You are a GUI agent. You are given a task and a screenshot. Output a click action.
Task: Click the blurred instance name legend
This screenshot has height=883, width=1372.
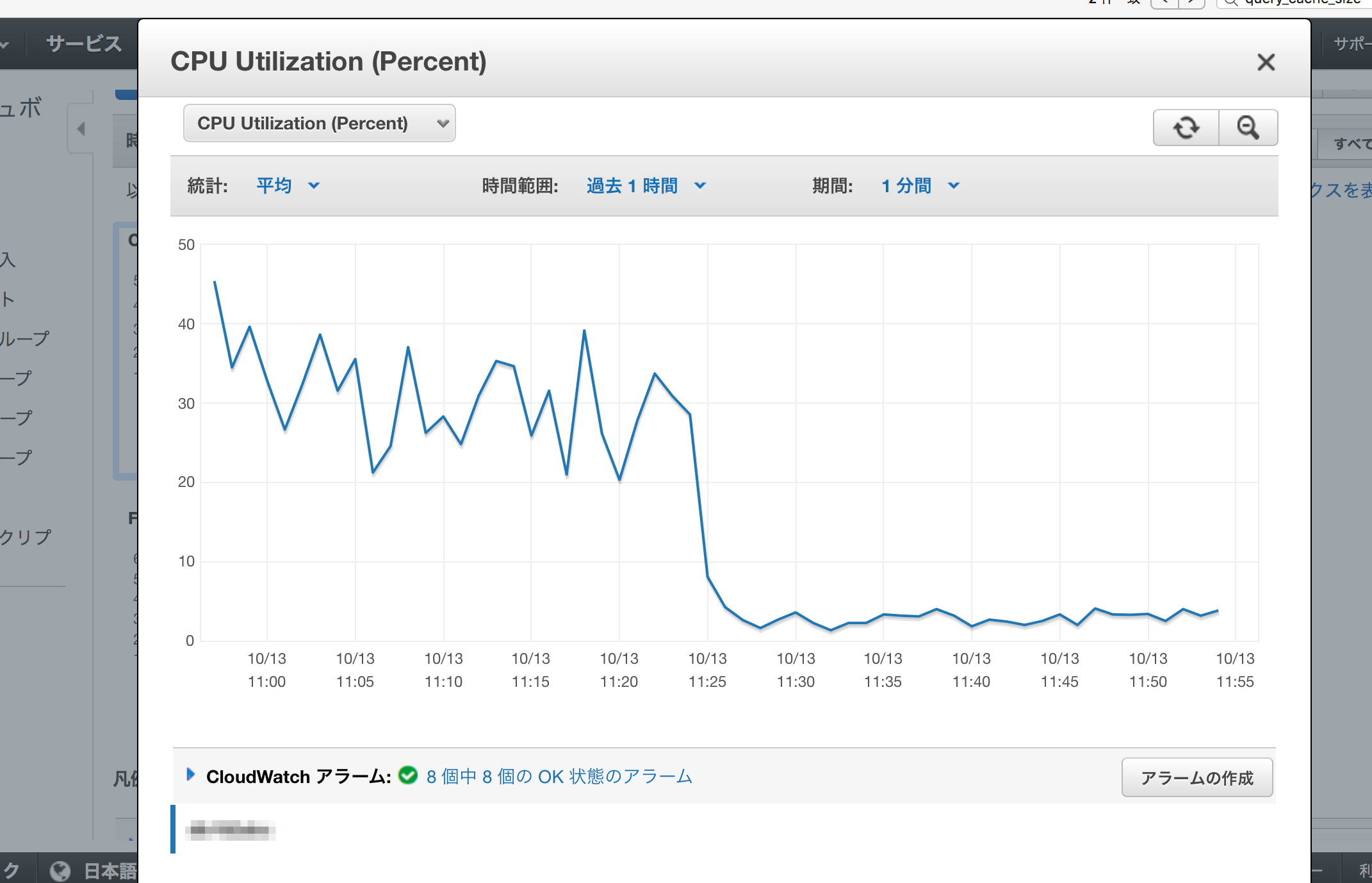coord(231,830)
